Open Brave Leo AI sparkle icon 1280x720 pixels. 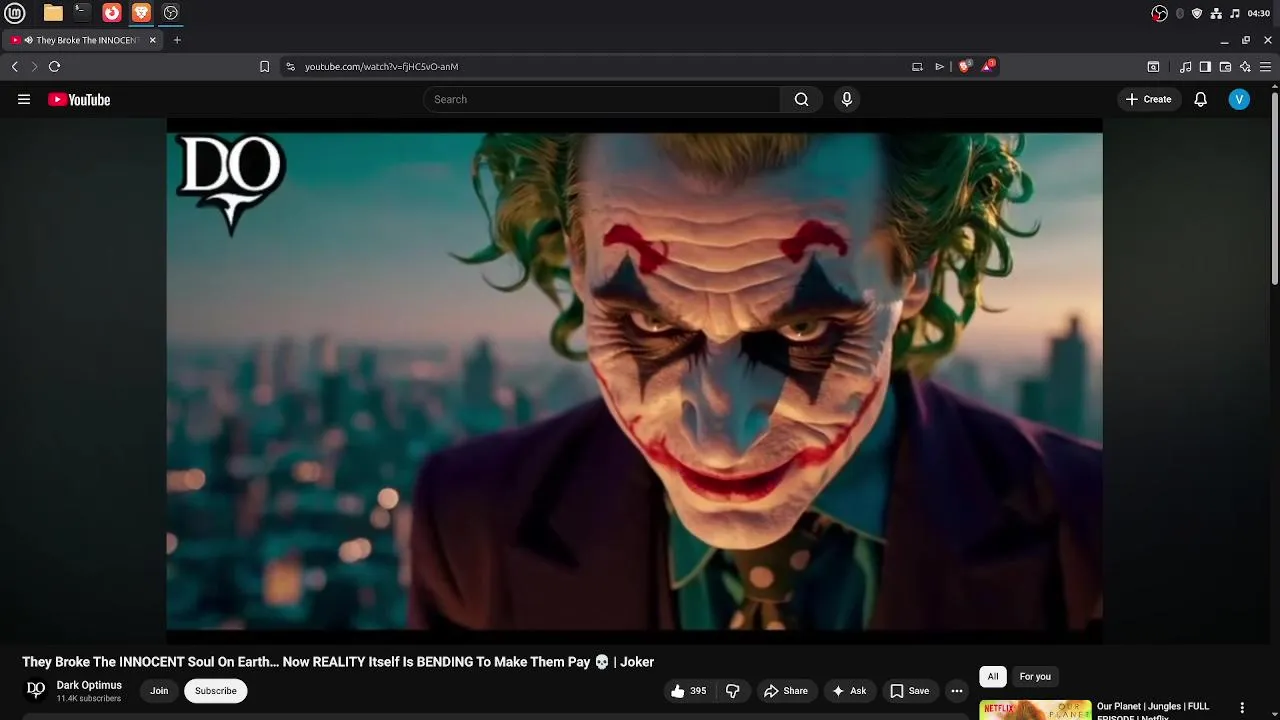(1245, 67)
